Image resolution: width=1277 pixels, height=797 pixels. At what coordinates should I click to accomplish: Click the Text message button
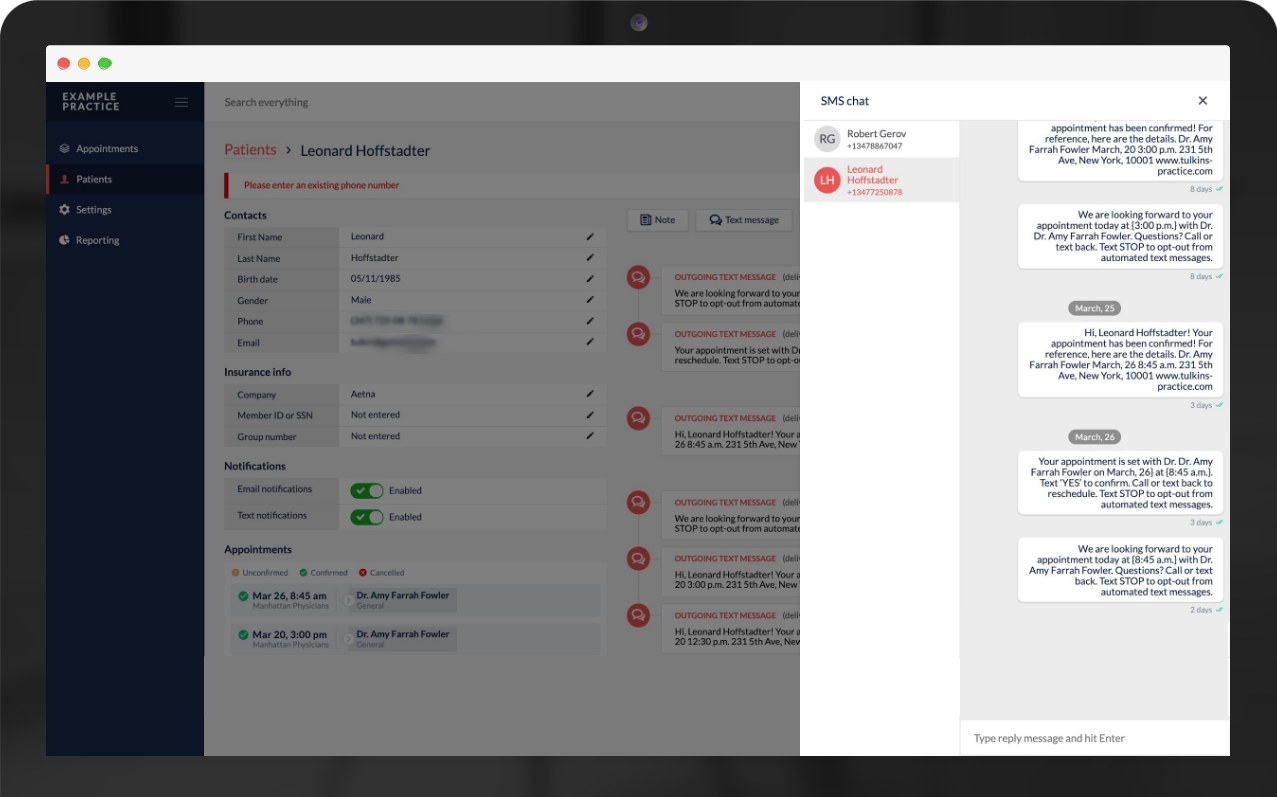coord(744,220)
